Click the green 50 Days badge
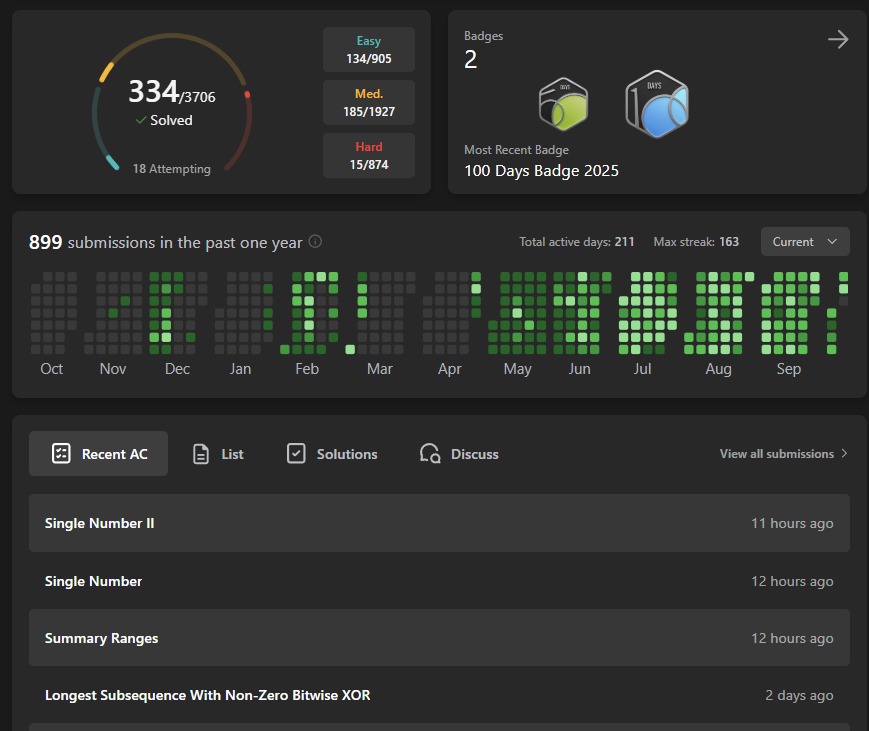 563,104
